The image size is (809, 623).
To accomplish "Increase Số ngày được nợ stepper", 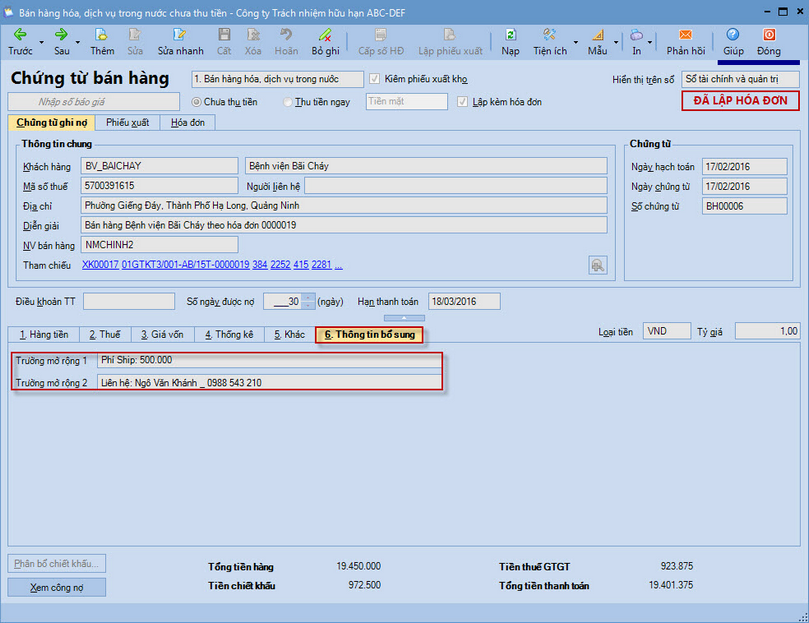I will point(308,297).
